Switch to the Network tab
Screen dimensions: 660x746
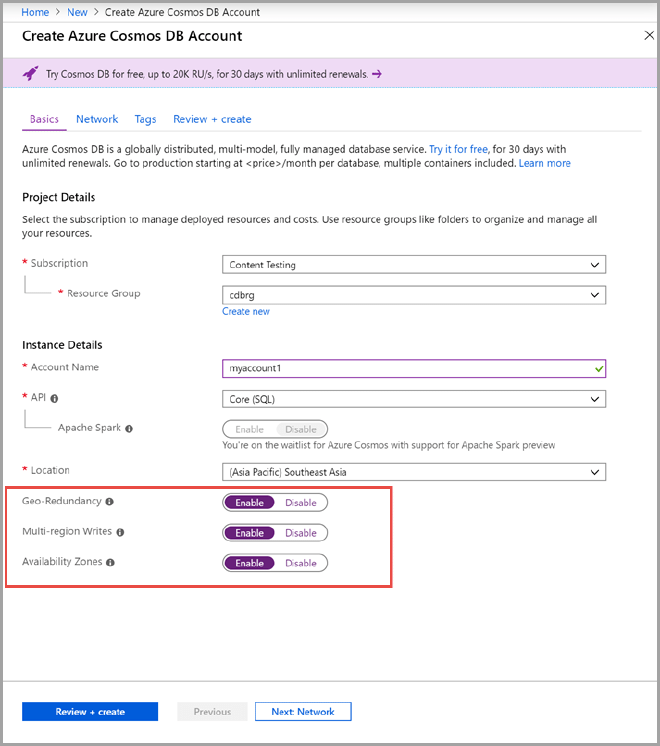(x=97, y=119)
